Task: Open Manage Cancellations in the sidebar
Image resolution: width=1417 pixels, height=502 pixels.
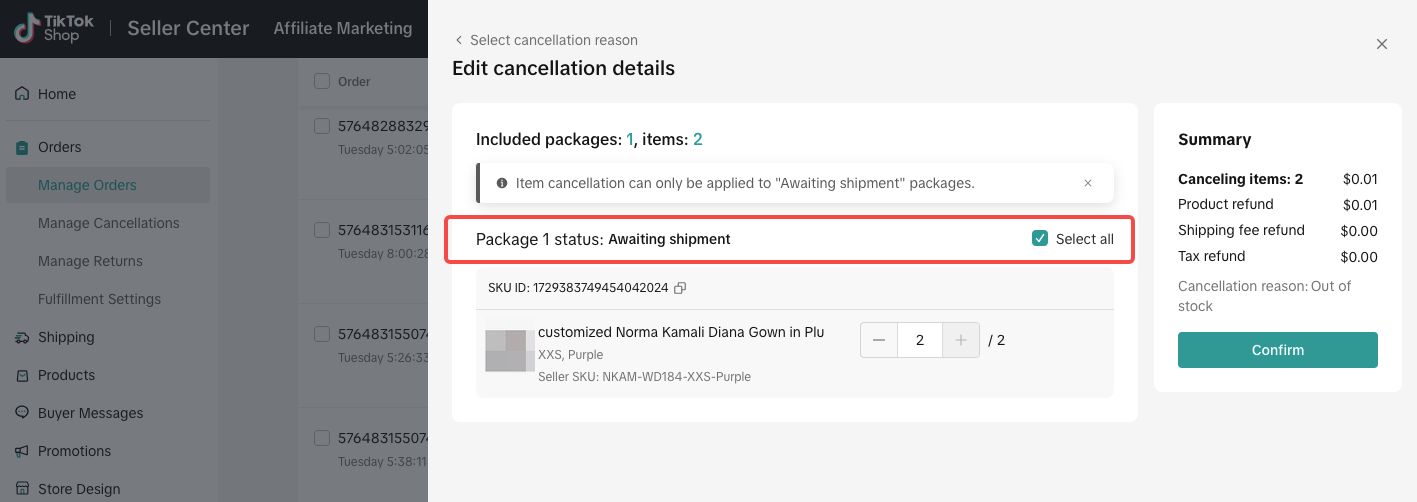Action: pos(109,223)
